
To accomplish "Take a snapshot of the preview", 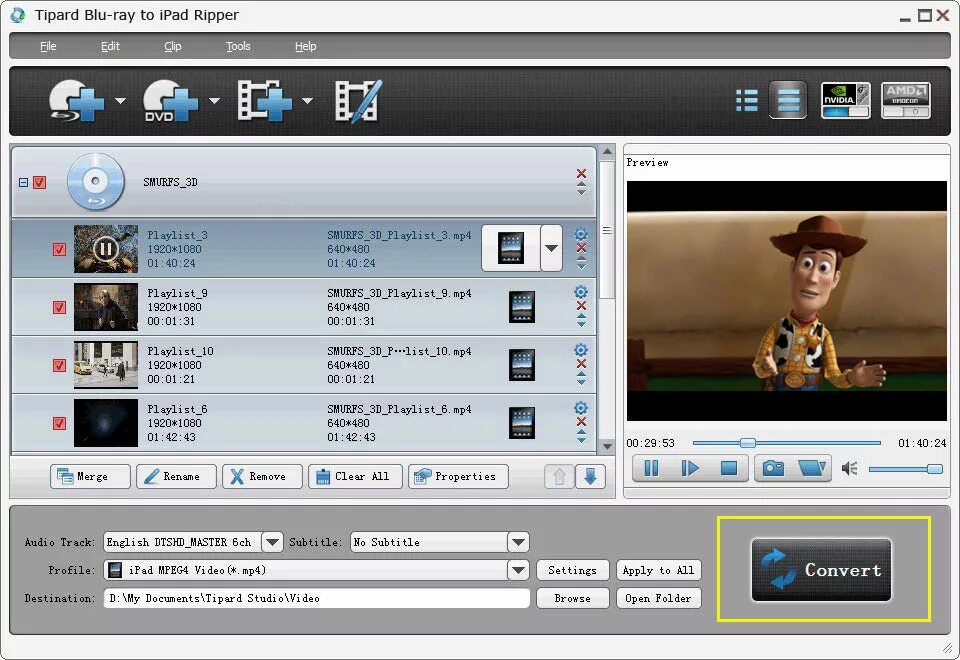I will pos(773,469).
